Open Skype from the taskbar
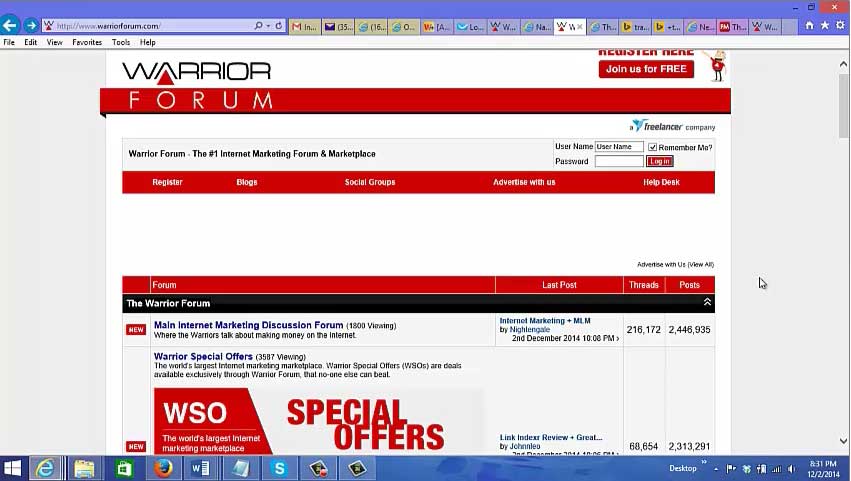 tap(279, 469)
